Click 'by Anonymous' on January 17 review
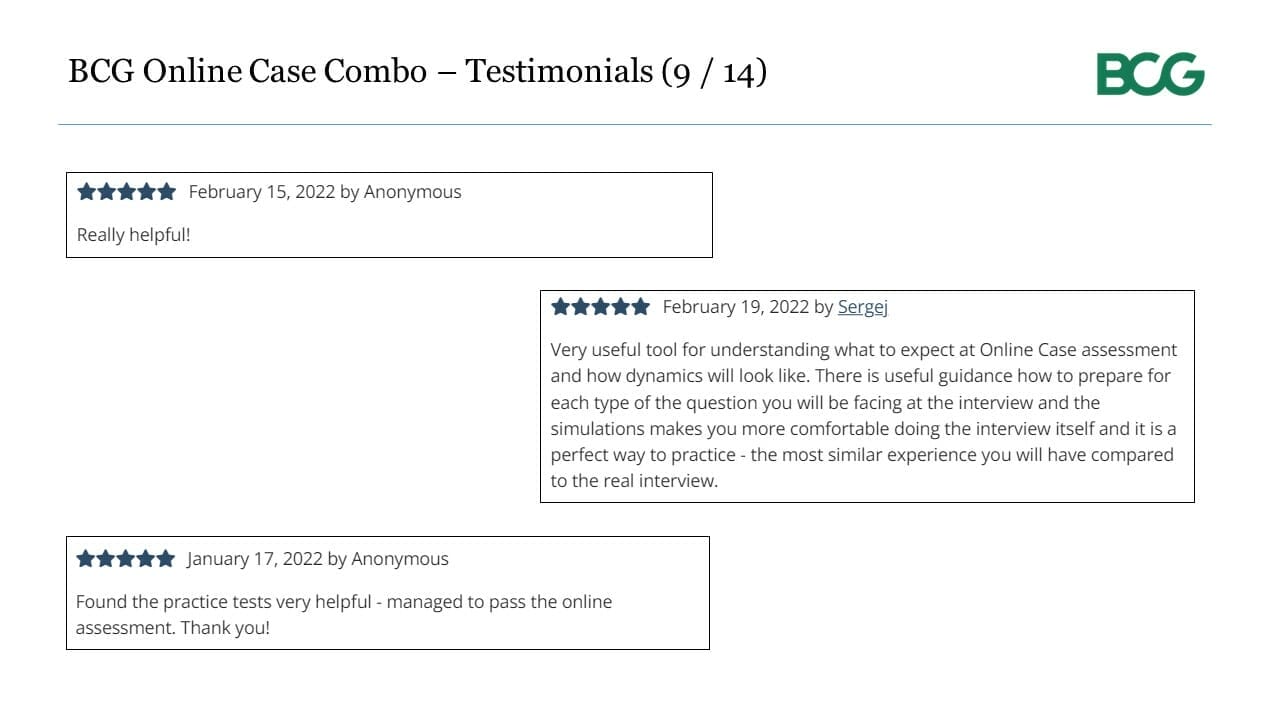 389,559
